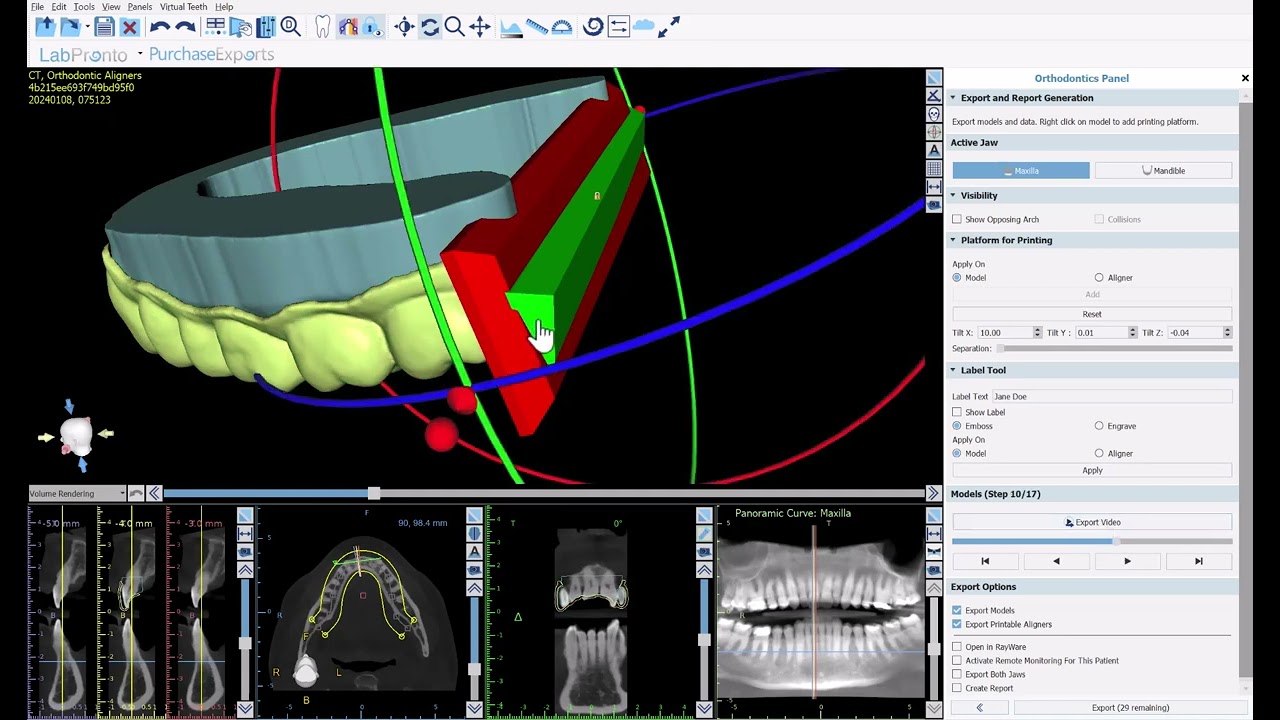
Task: Click the magnifier Q search icon
Action: pyautogui.click(x=291, y=27)
